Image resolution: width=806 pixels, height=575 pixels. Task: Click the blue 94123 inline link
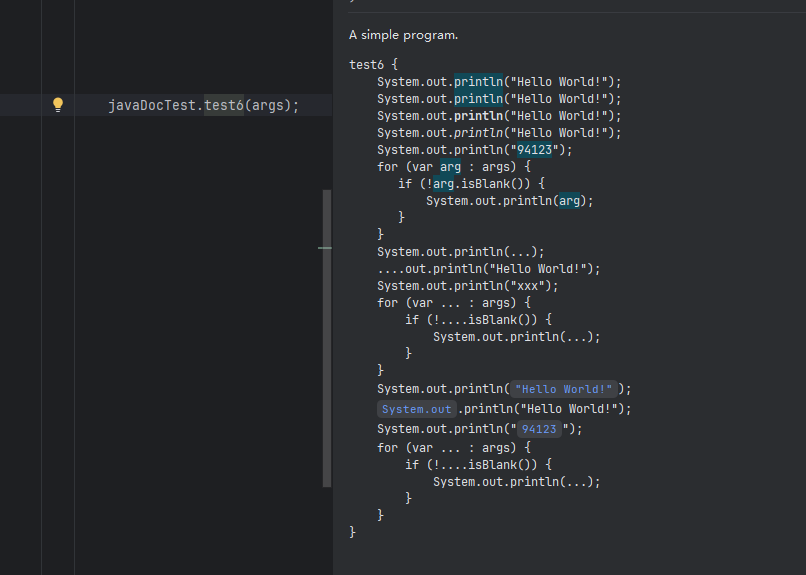(x=539, y=429)
